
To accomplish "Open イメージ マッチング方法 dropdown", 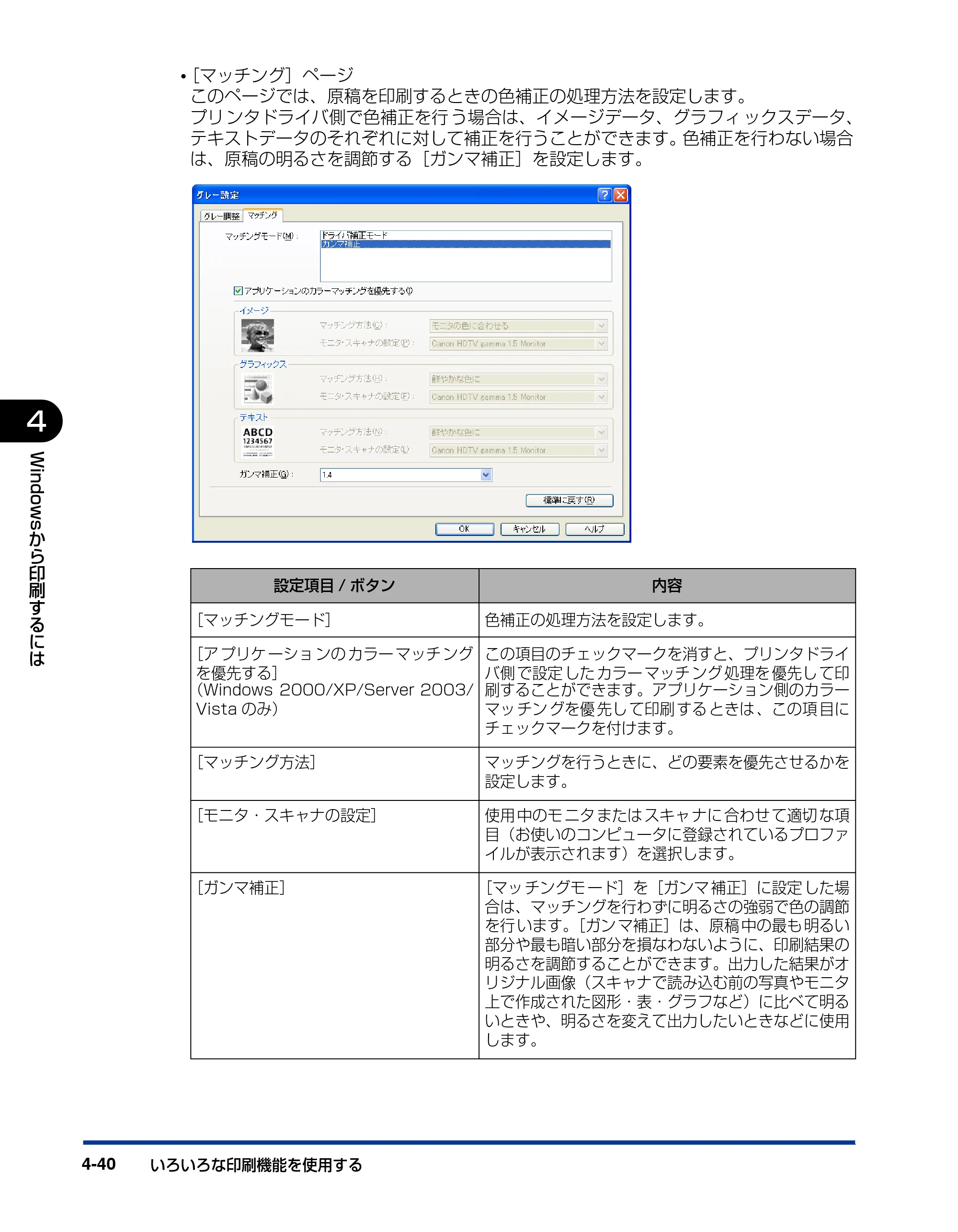I will [518, 326].
